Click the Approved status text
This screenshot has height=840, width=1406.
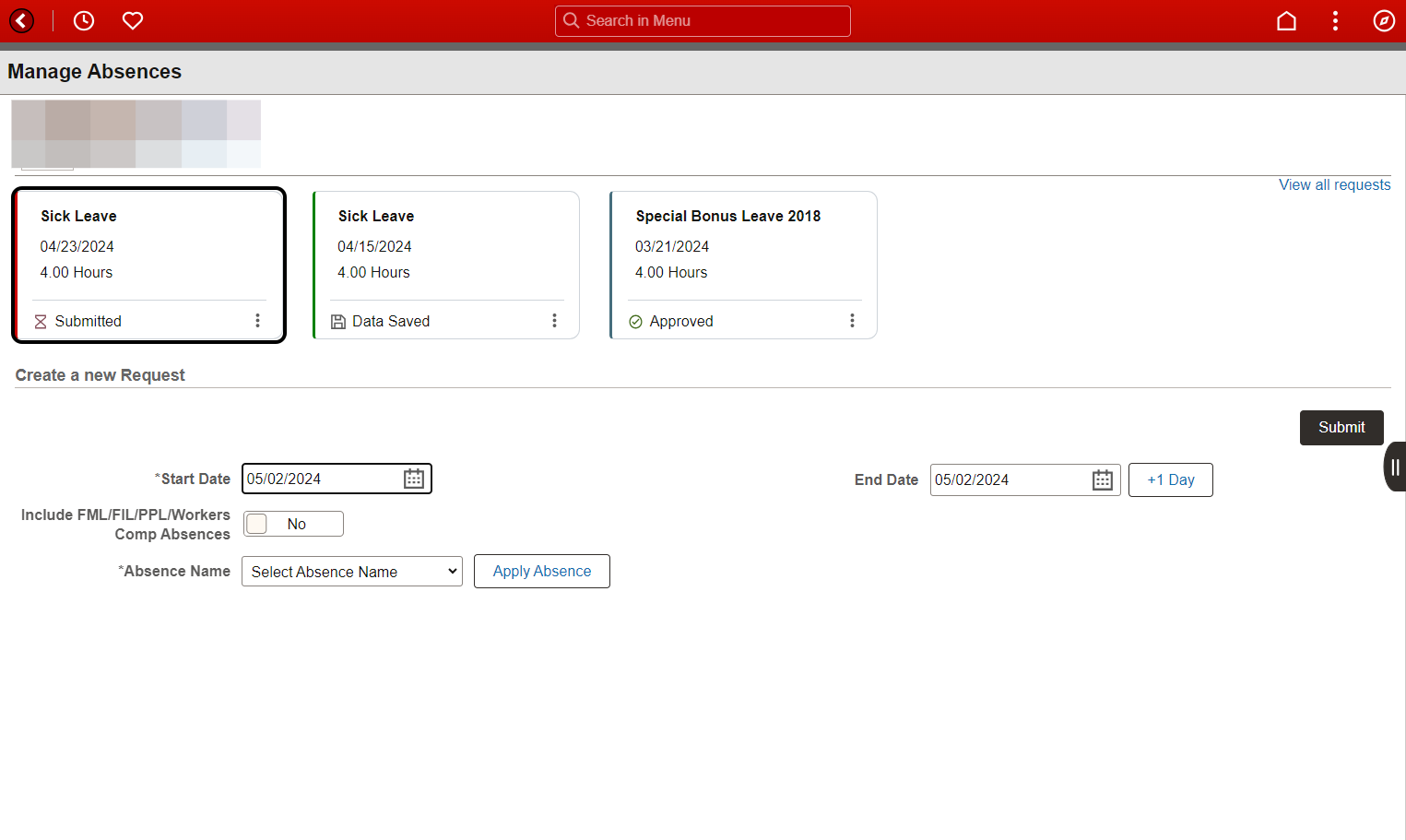681,321
